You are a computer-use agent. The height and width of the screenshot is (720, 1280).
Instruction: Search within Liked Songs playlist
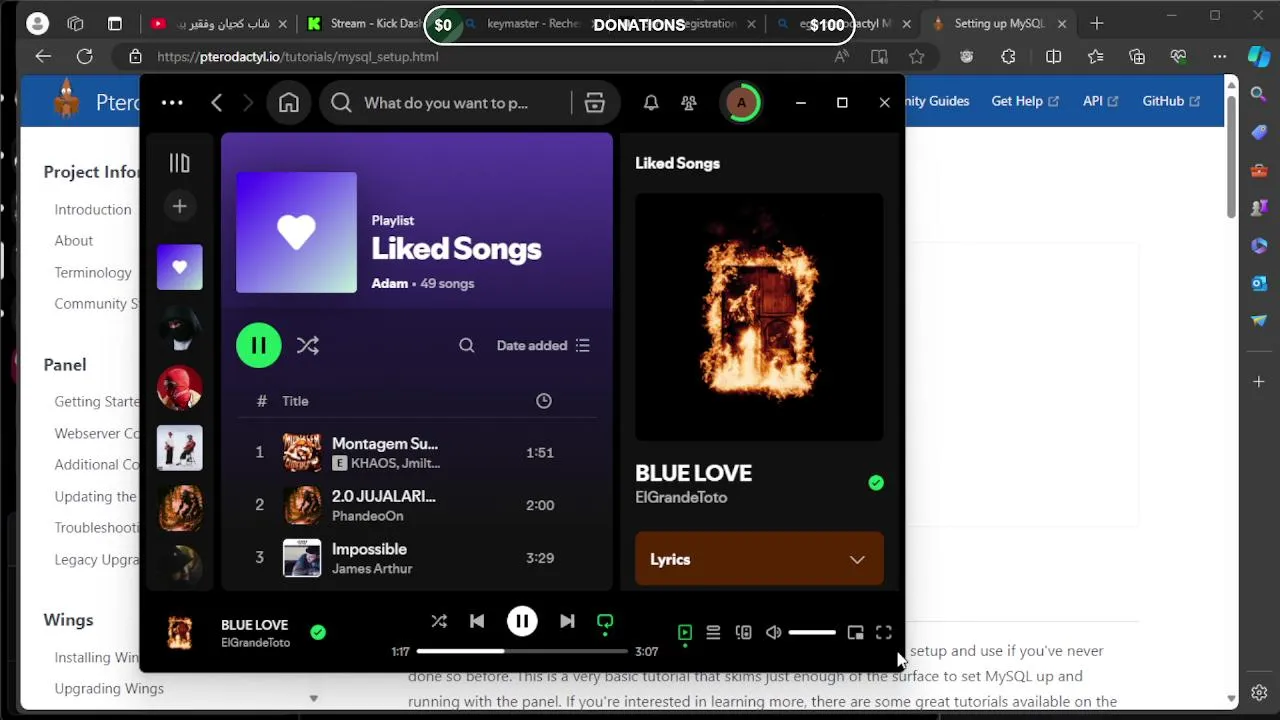click(x=467, y=345)
